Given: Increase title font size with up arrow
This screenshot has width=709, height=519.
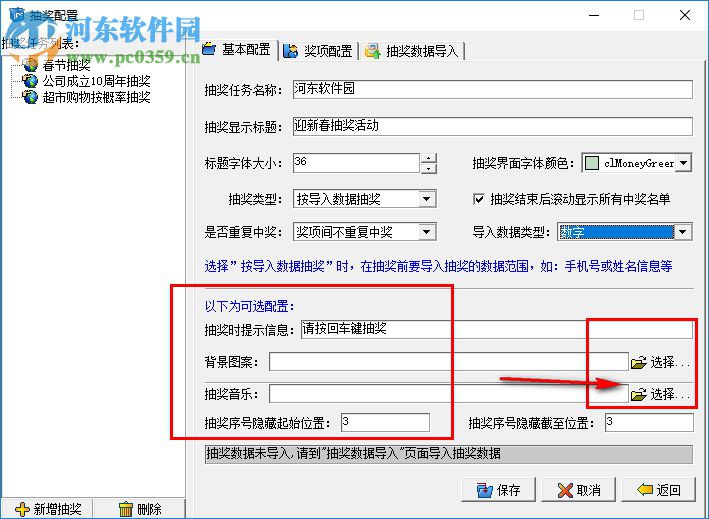Looking at the screenshot, I should click(429, 158).
